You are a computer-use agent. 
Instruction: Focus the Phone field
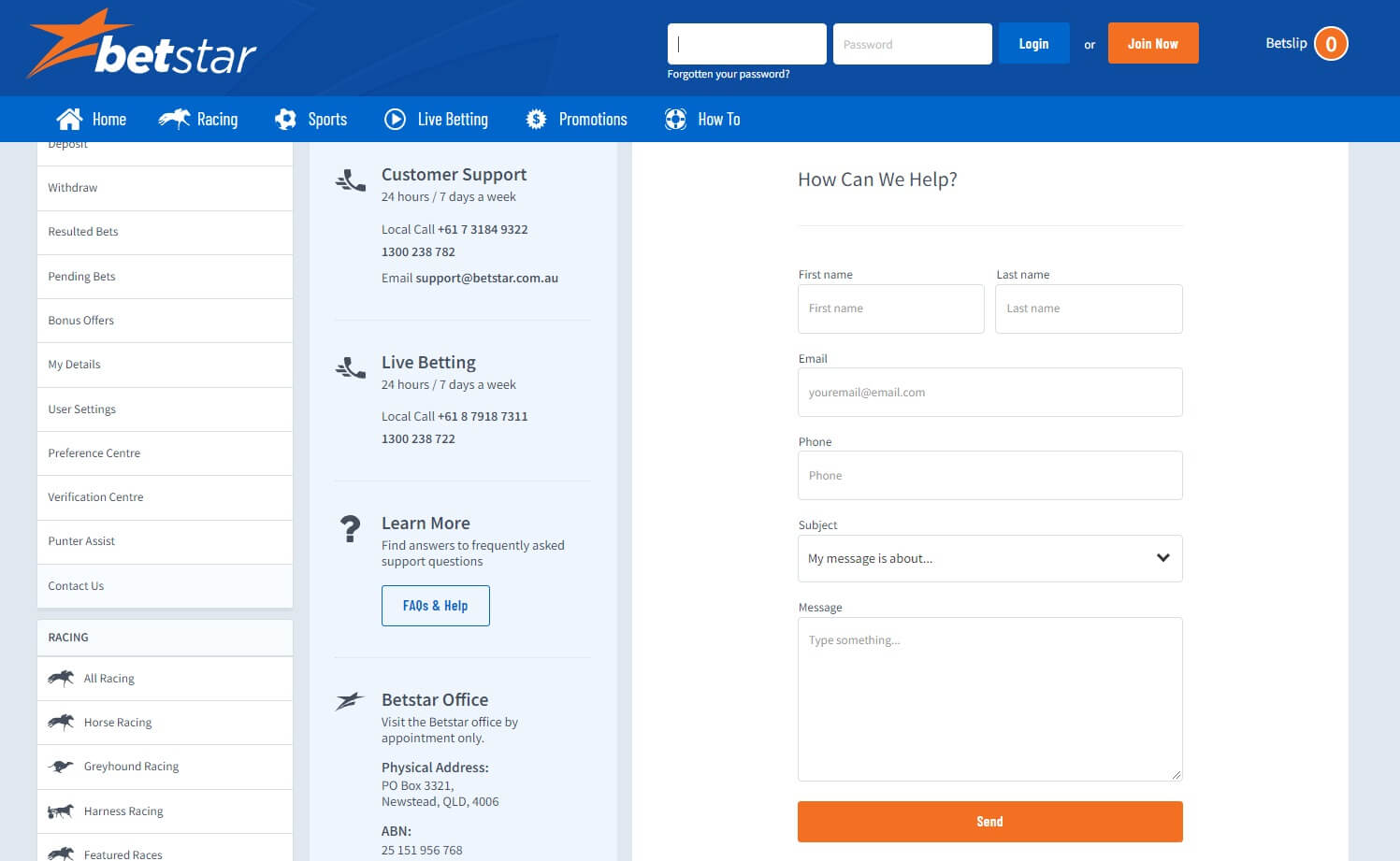989,475
